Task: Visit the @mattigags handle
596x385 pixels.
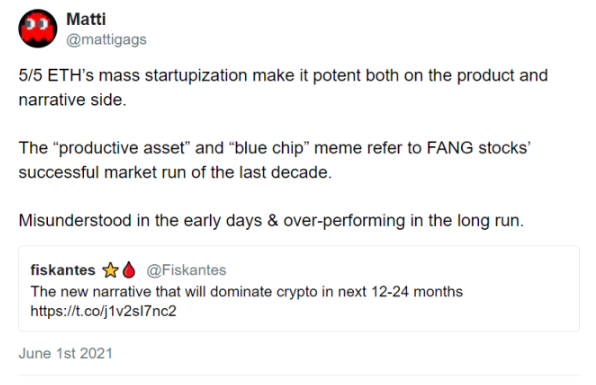Action: pos(106,40)
